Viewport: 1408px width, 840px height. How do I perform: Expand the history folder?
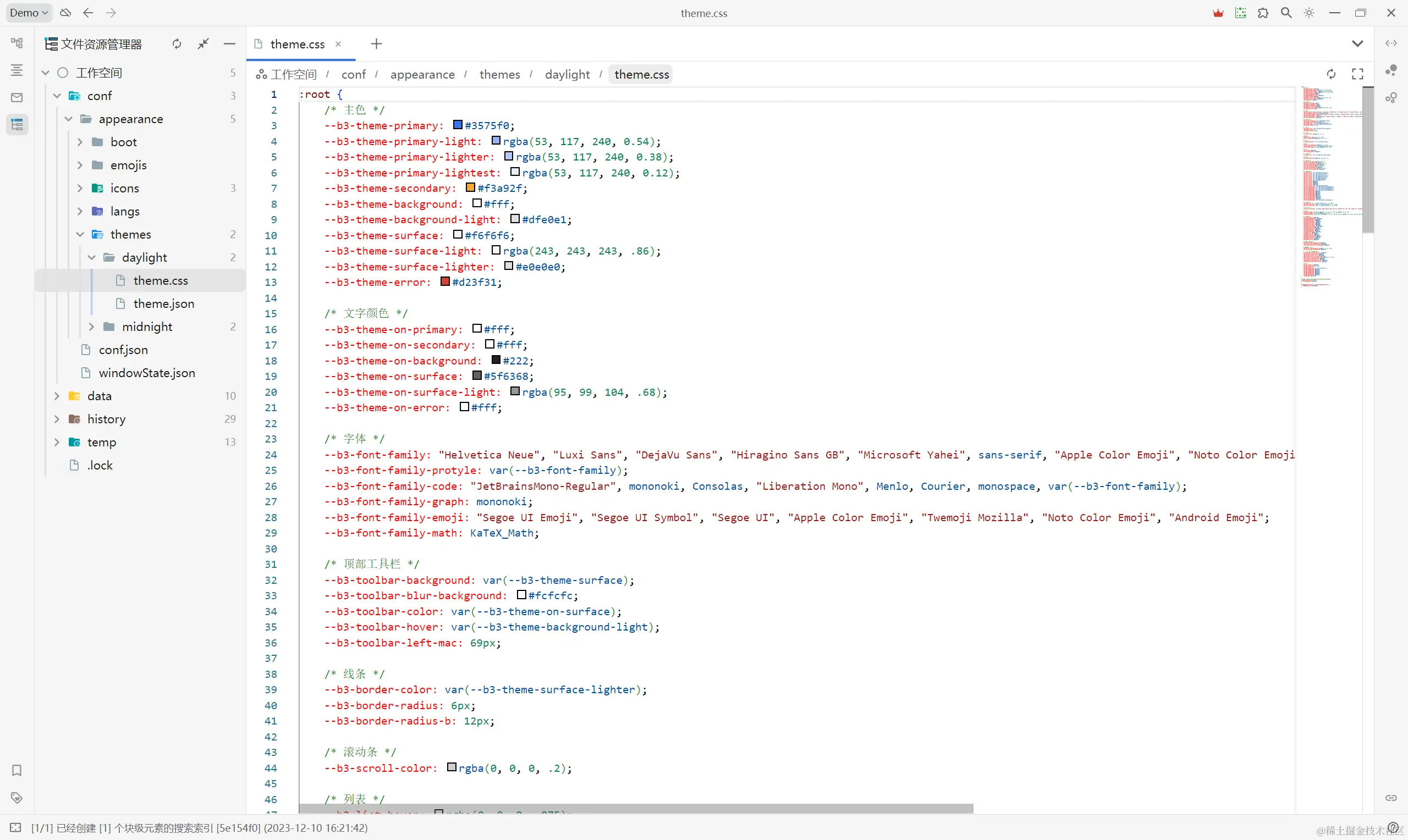57,419
